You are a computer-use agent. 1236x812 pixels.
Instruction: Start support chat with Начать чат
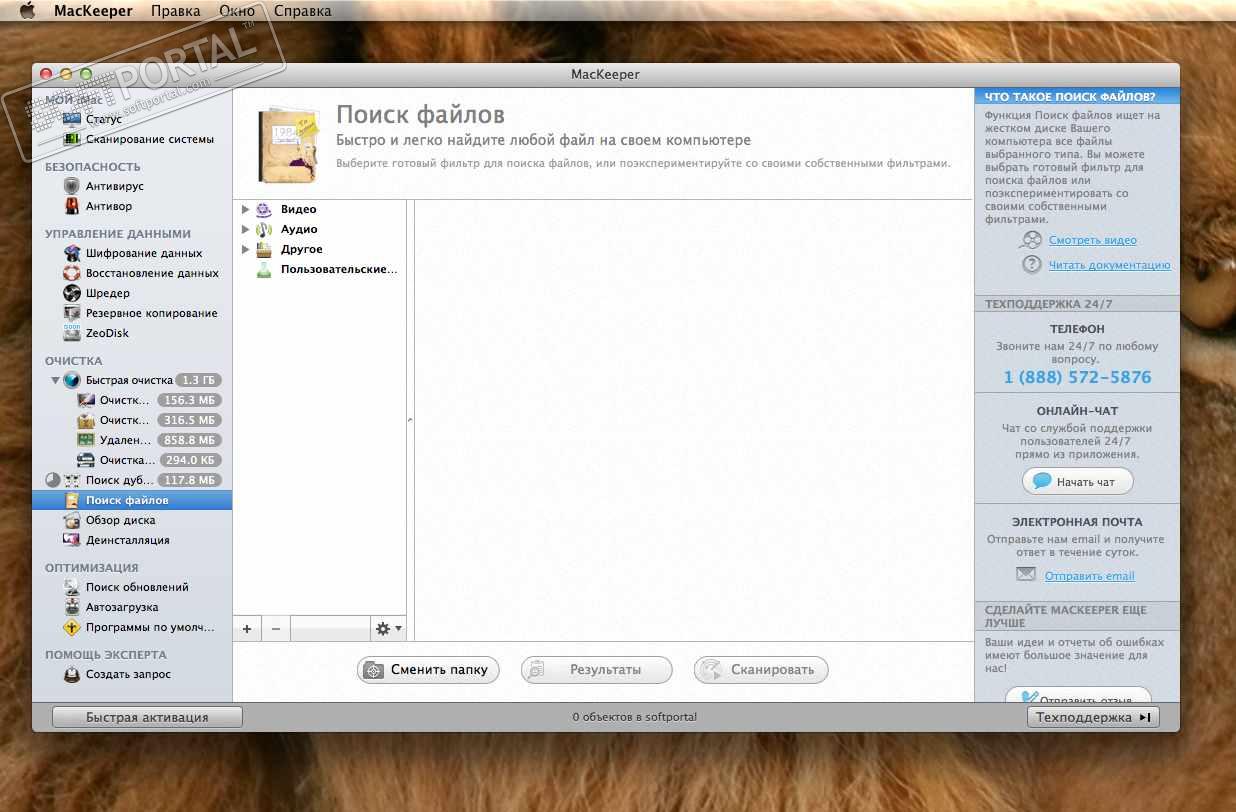(1077, 482)
